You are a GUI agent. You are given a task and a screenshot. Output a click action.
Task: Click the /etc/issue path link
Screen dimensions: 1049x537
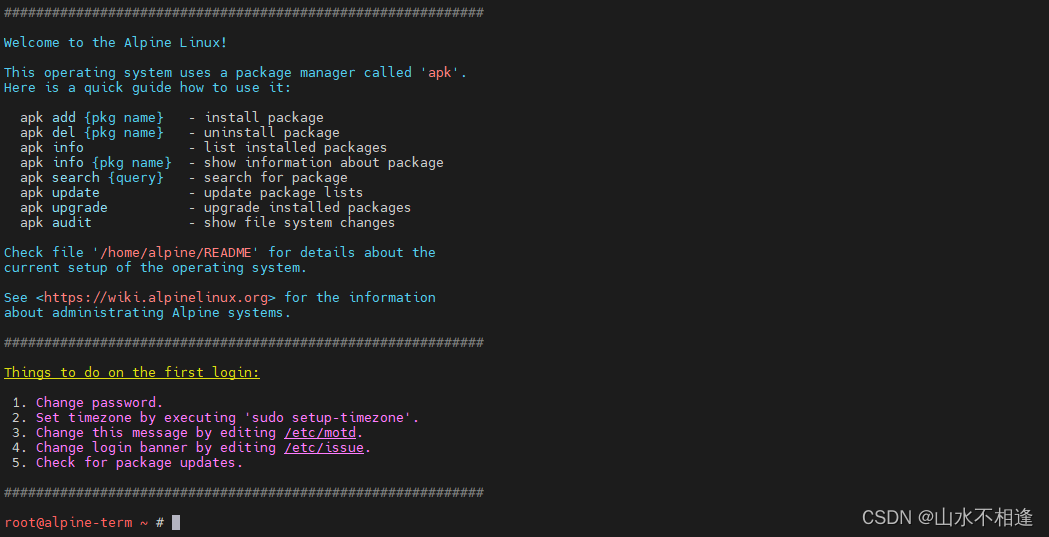pyautogui.click(x=324, y=447)
